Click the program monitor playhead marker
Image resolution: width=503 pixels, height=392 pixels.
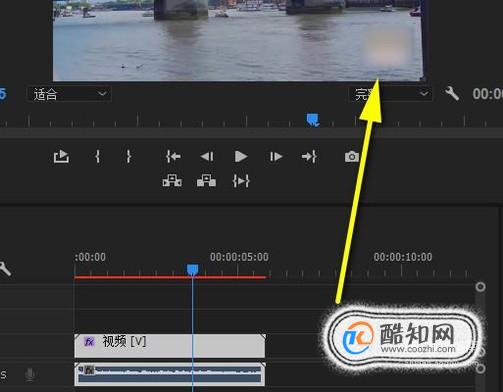313,120
